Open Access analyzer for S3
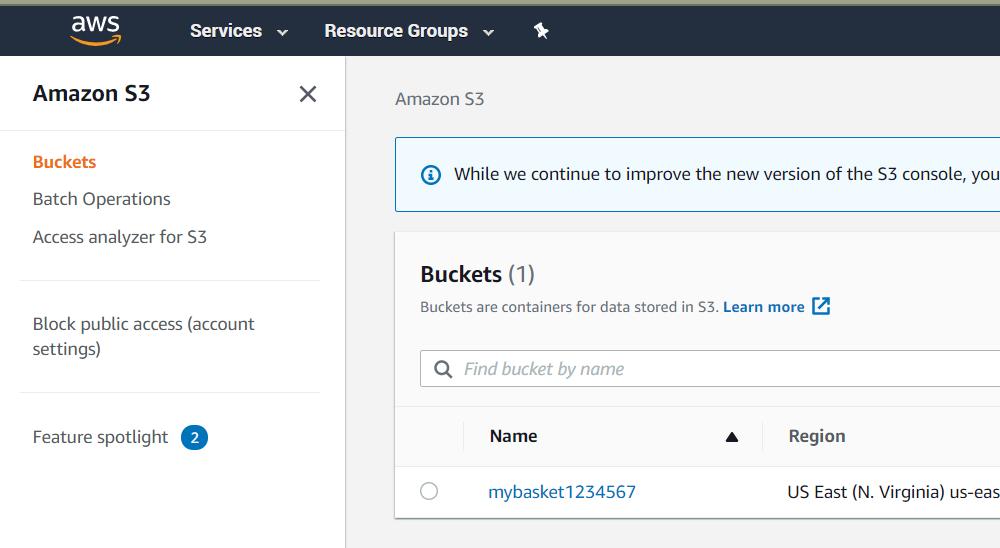The width and height of the screenshot is (1000, 548). (x=120, y=237)
